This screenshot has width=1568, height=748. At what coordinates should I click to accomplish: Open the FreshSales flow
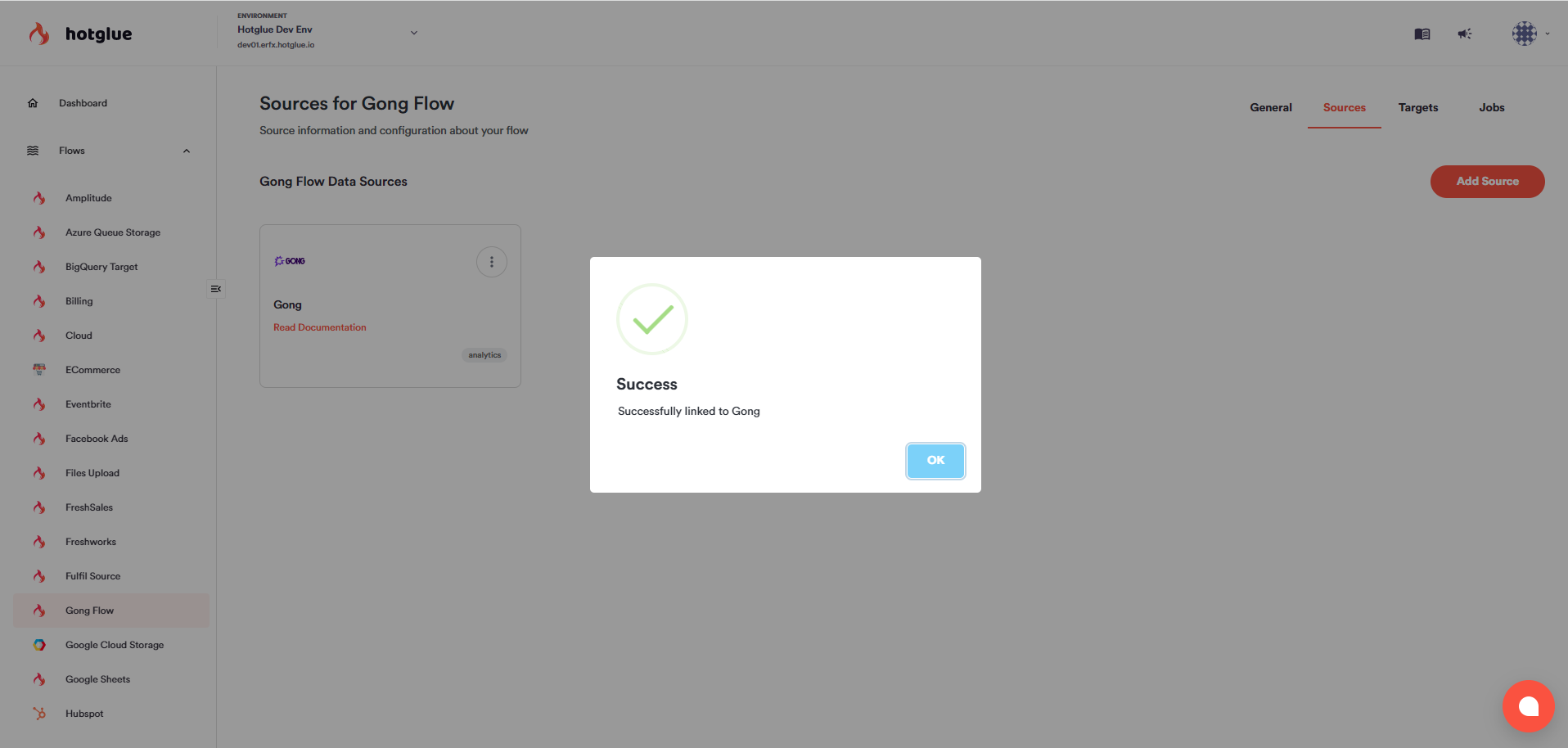point(89,507)
